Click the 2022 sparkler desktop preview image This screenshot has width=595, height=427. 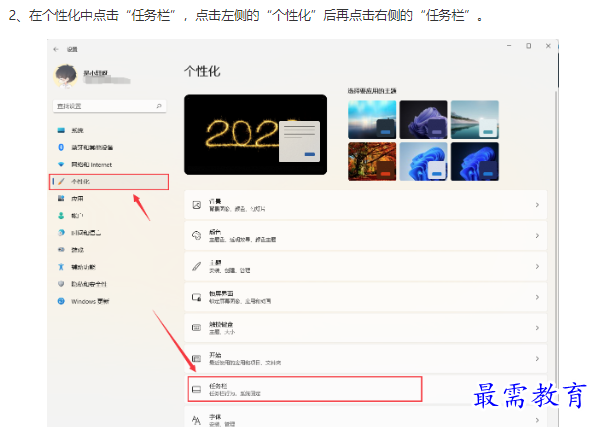(255, 135)
